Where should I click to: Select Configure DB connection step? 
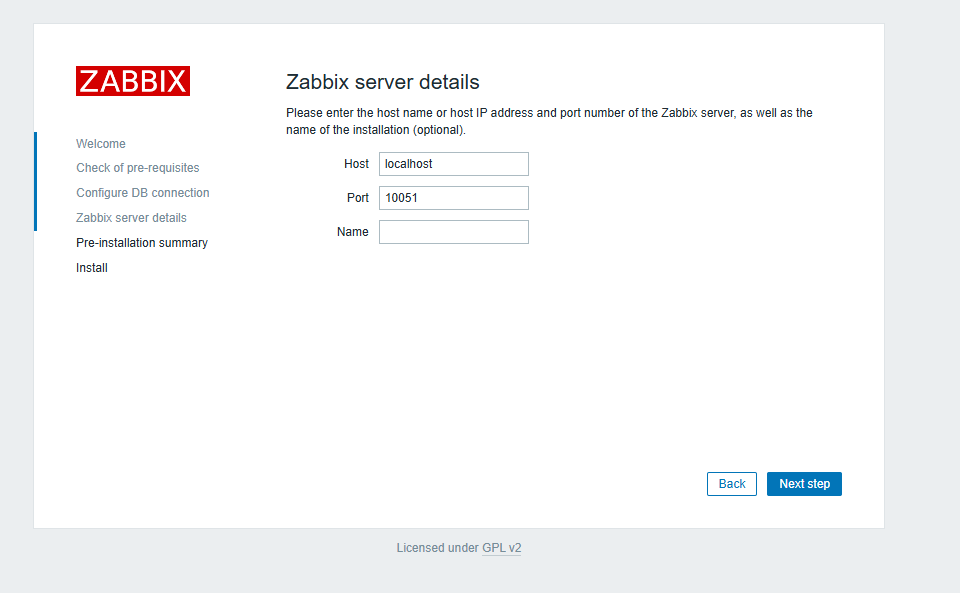[x=143, y=193]
